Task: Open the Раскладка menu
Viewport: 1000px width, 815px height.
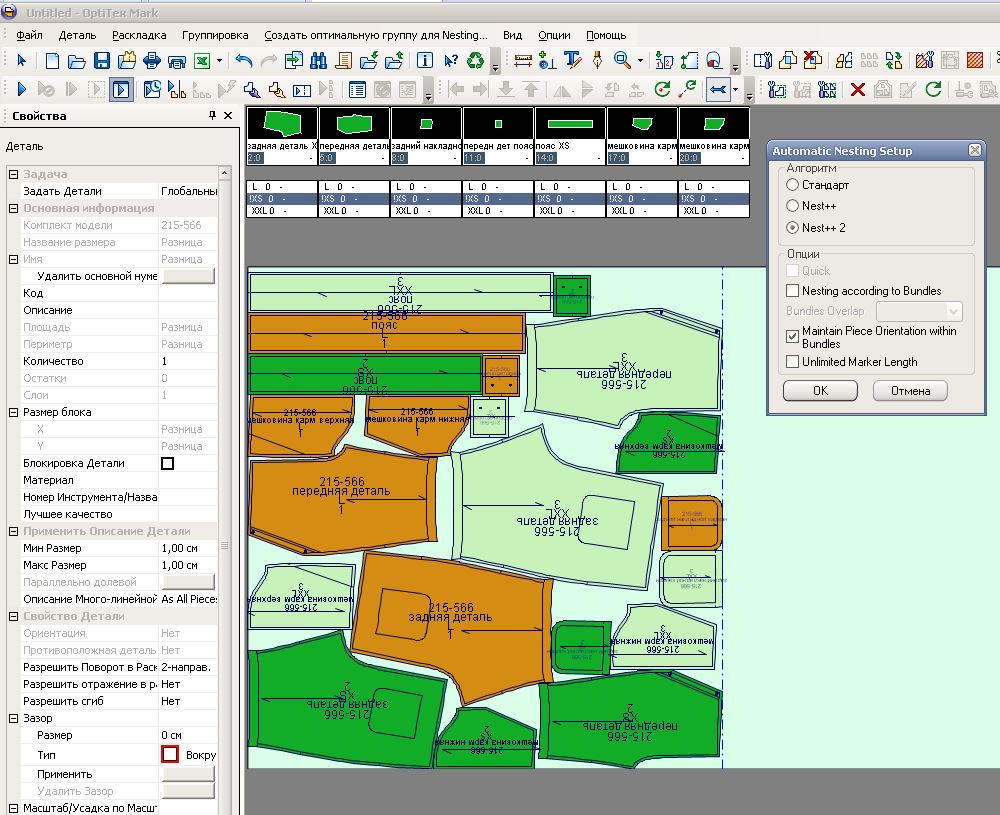Action: (x=139, y=35)
